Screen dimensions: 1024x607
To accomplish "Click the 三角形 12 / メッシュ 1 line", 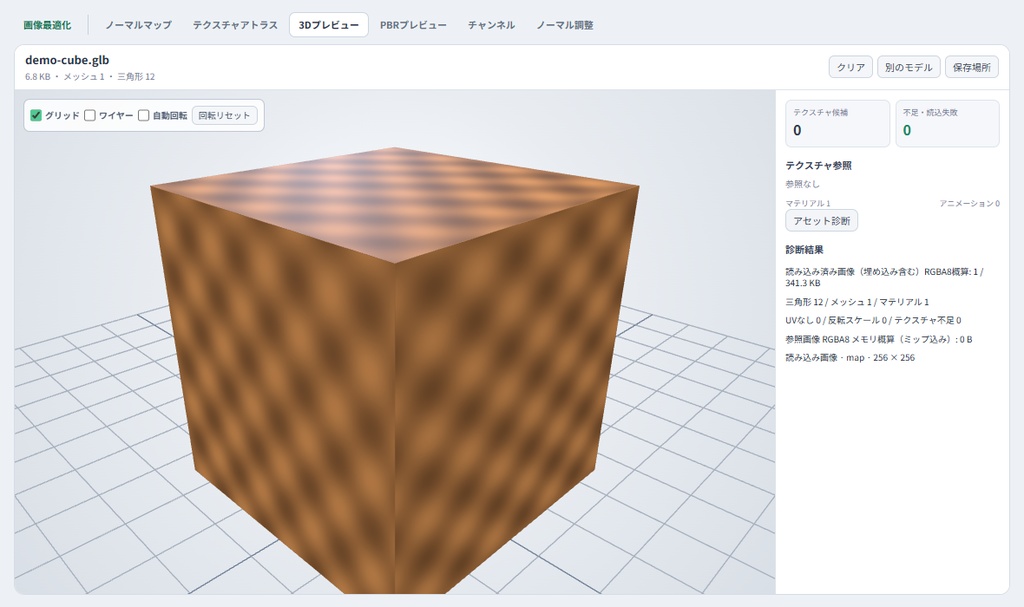I will [x=857, y=302].
